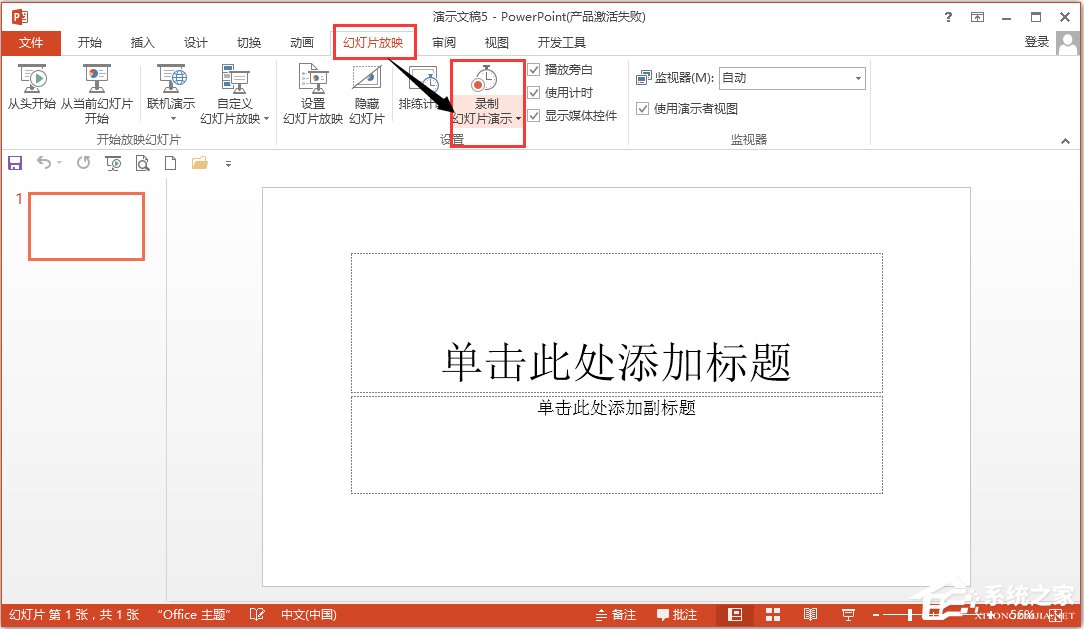Image resolution: width=1084 pixels, height=629 pixels.
Task: Switch to 切换 (Transitions) tab
Action: tap(249, 43)
